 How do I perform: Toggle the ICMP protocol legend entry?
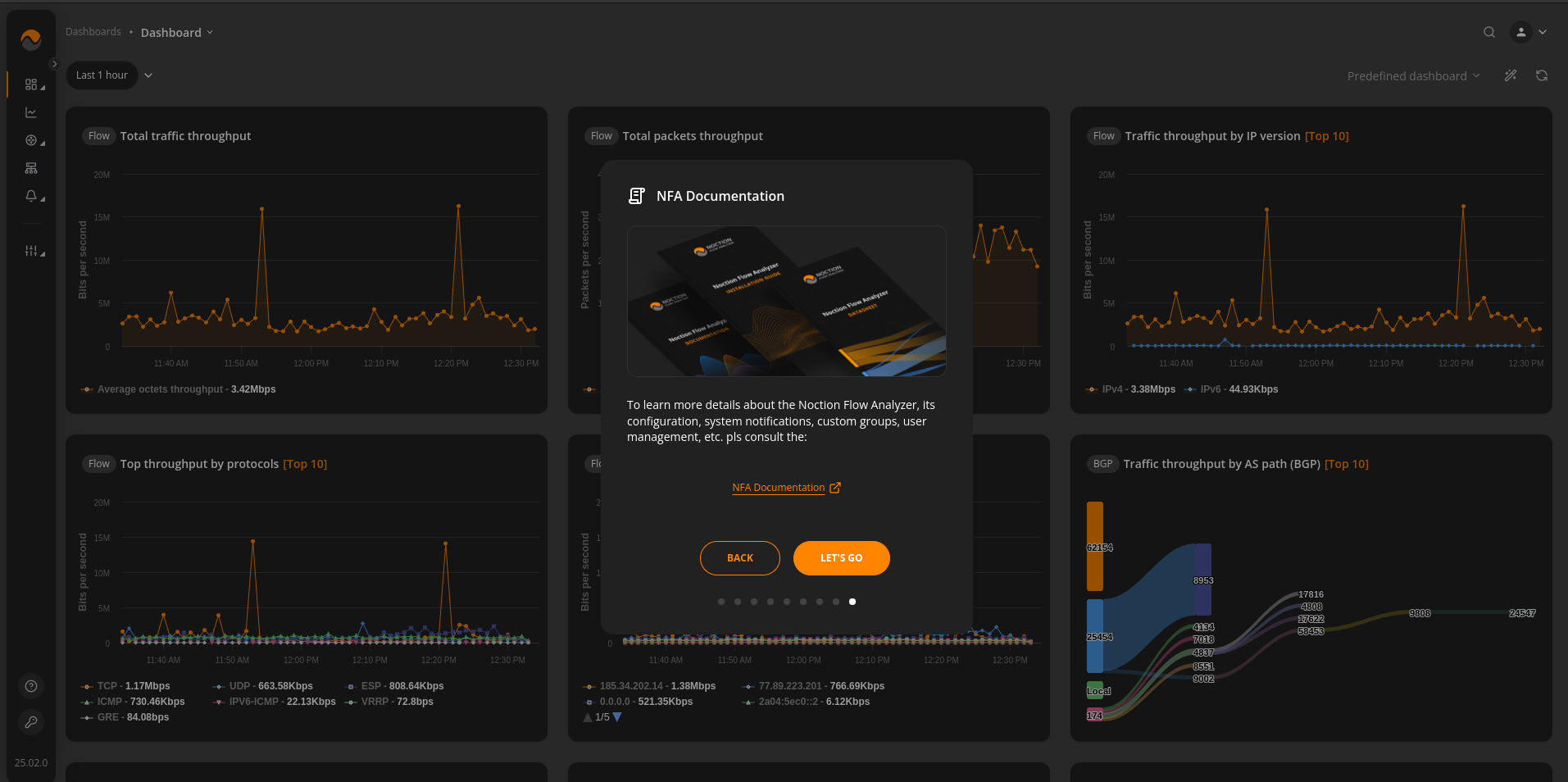[133, 702]
